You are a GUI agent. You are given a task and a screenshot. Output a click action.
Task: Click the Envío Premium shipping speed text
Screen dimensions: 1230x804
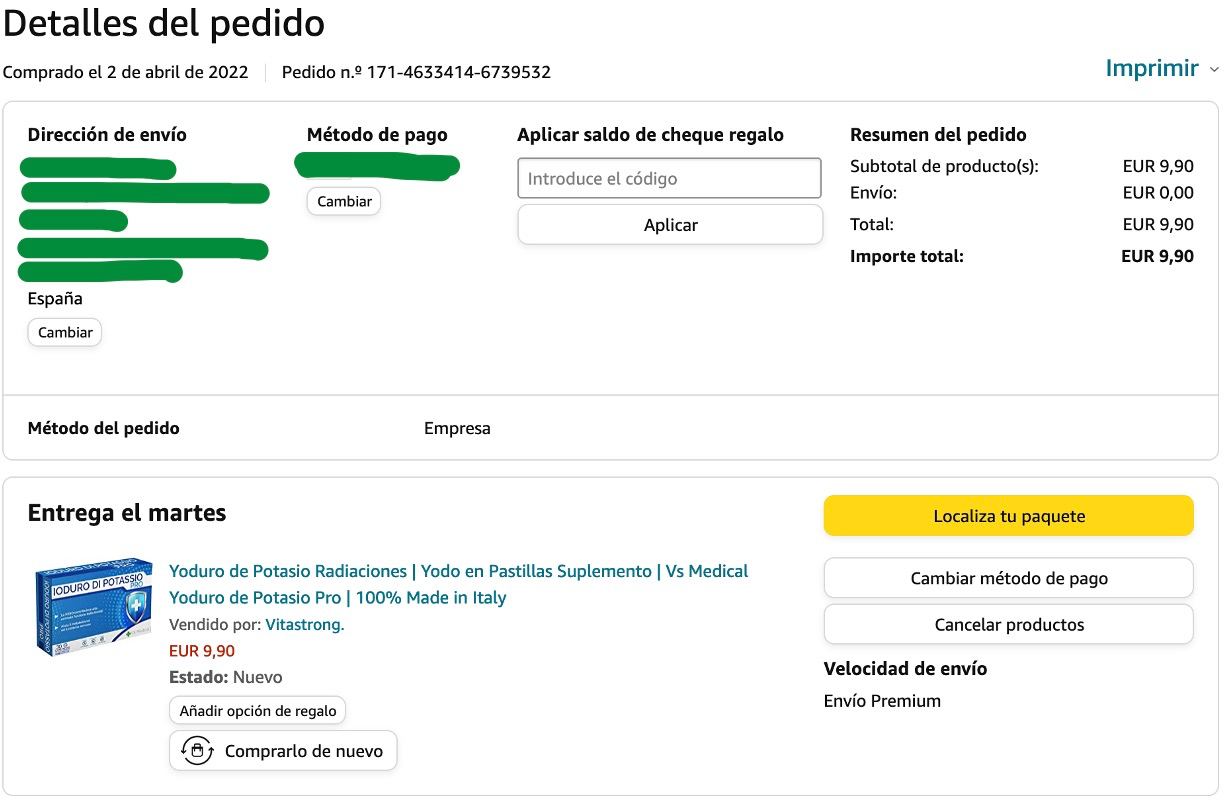pyautogui.click(x=882, y=701)
